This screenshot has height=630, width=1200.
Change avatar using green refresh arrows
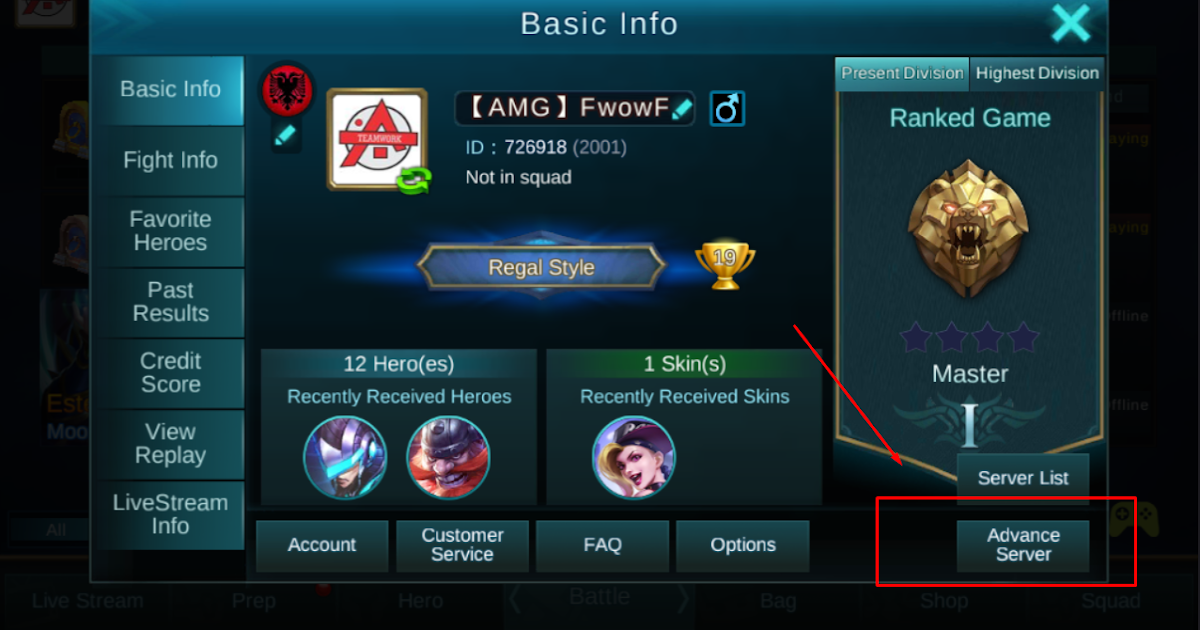point(414,179)
